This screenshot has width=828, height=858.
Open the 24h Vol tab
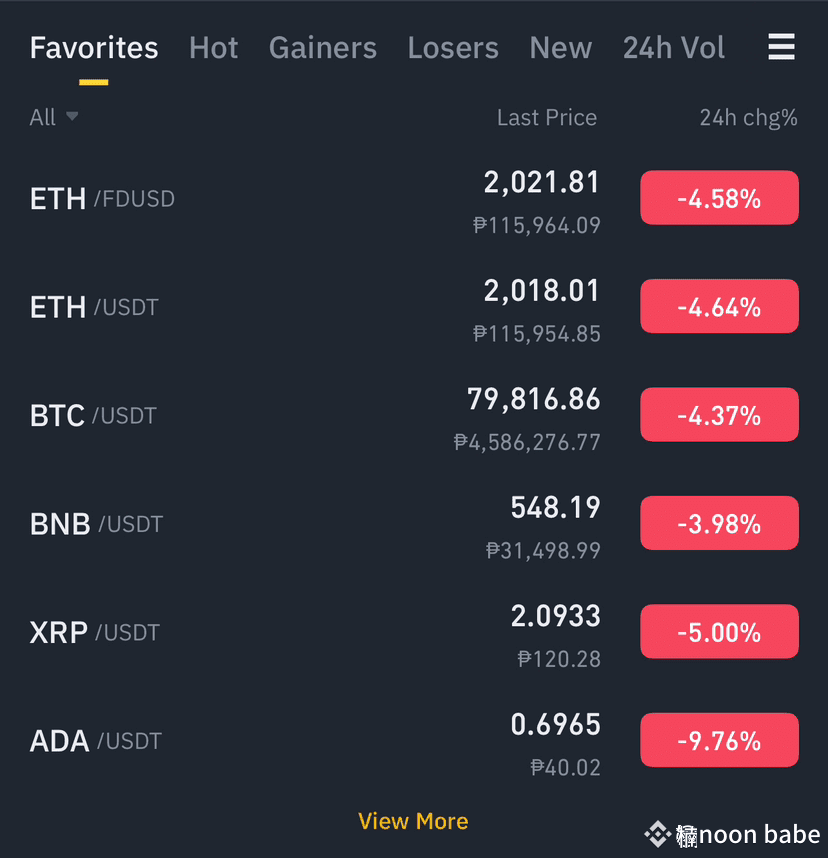click(x=674, y=48)
